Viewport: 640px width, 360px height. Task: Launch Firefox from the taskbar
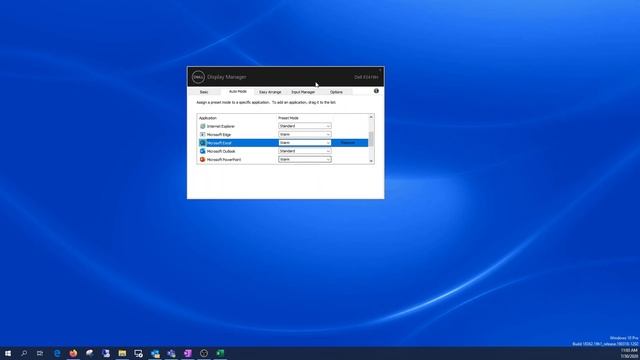pyautogui.click(x=73, y=353)
